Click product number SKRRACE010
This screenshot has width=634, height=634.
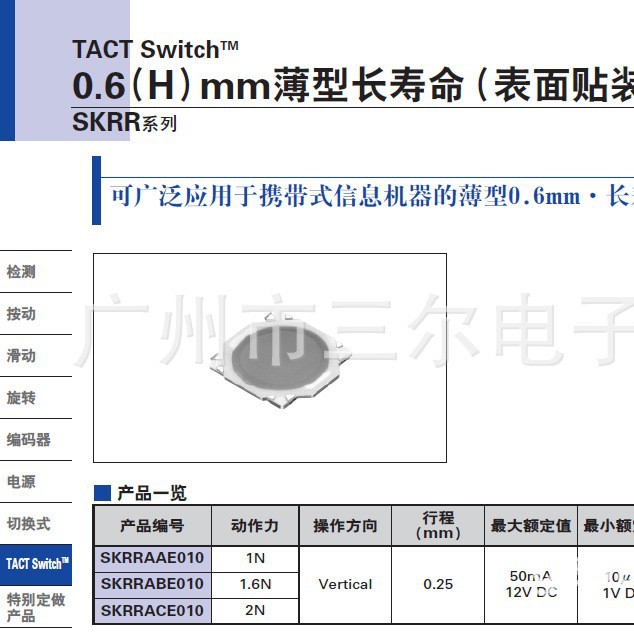pyautogui.click(x=152, y=611)
